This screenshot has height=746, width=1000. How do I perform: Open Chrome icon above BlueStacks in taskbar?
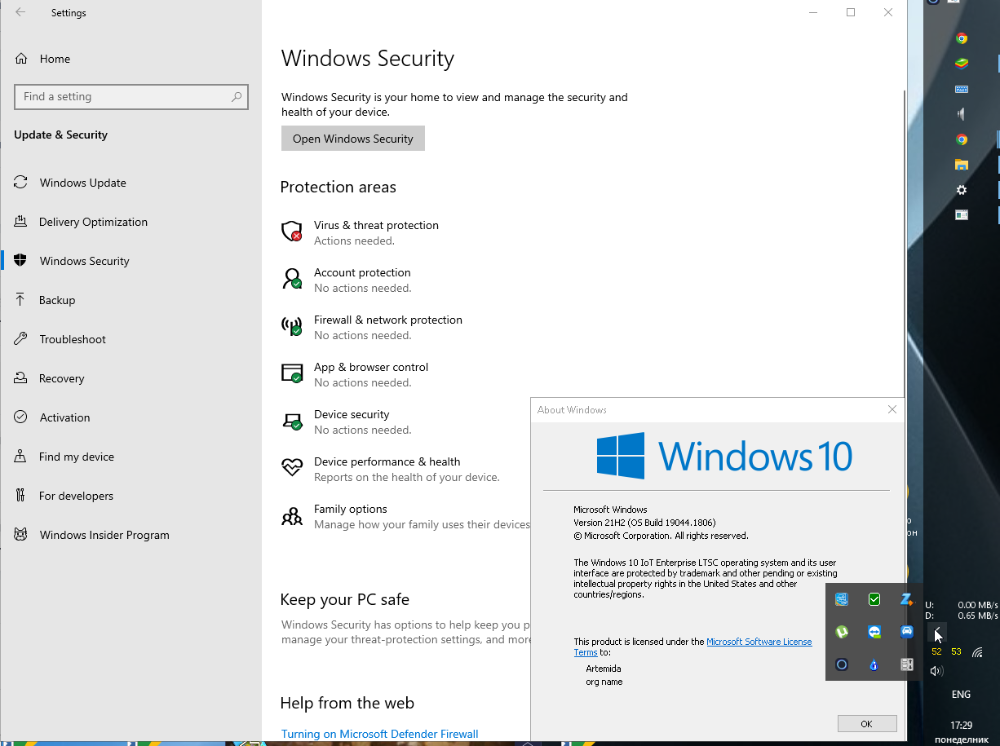coord(961,38)
